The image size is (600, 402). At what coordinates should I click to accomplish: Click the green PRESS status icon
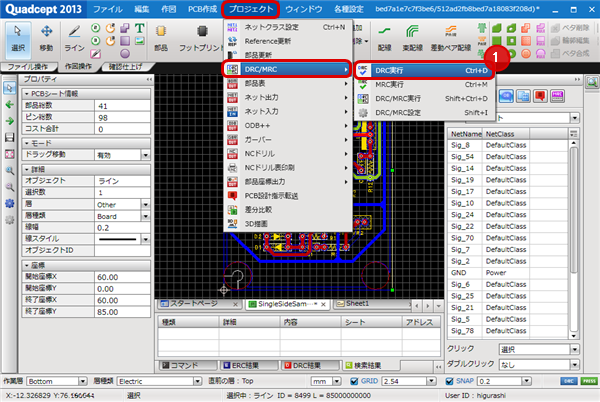(589, 381)
